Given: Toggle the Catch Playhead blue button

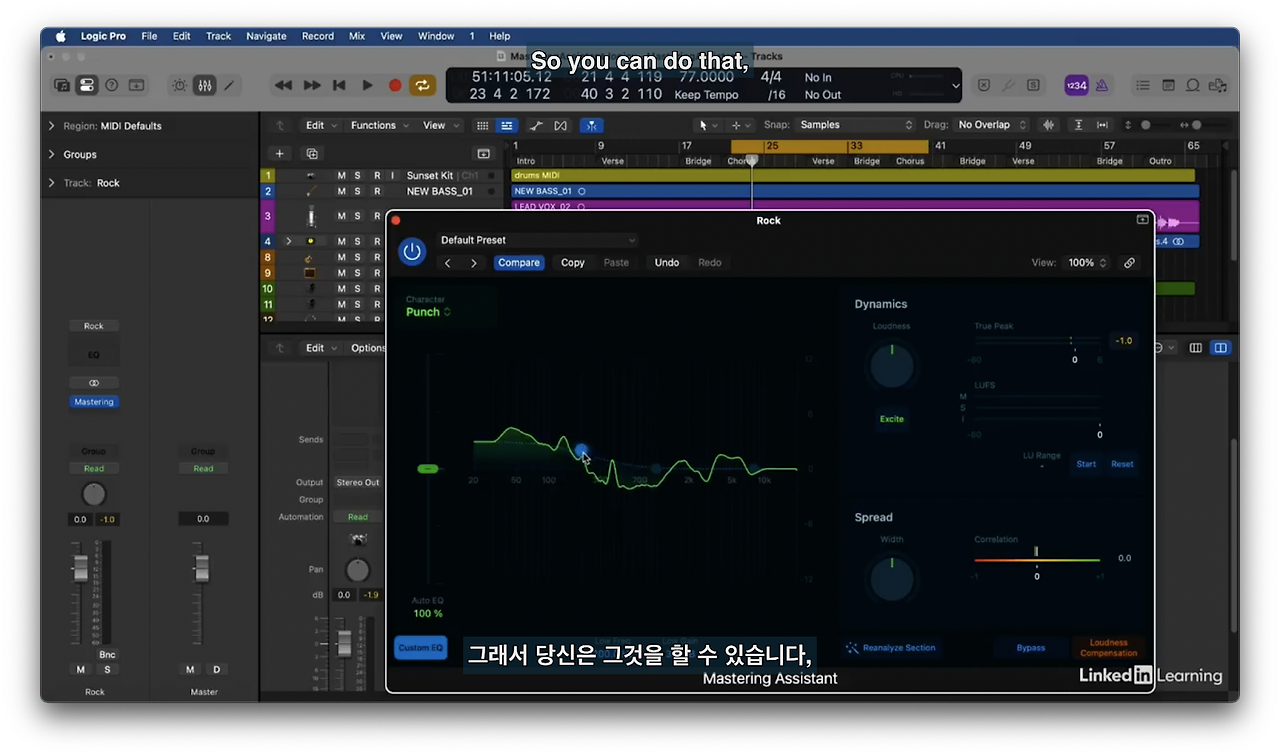Looking at the screenshot, I should click(592, 125).
